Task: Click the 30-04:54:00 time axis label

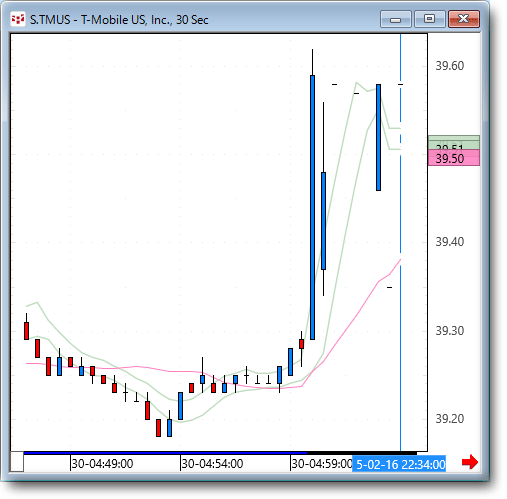Action: 212,464
